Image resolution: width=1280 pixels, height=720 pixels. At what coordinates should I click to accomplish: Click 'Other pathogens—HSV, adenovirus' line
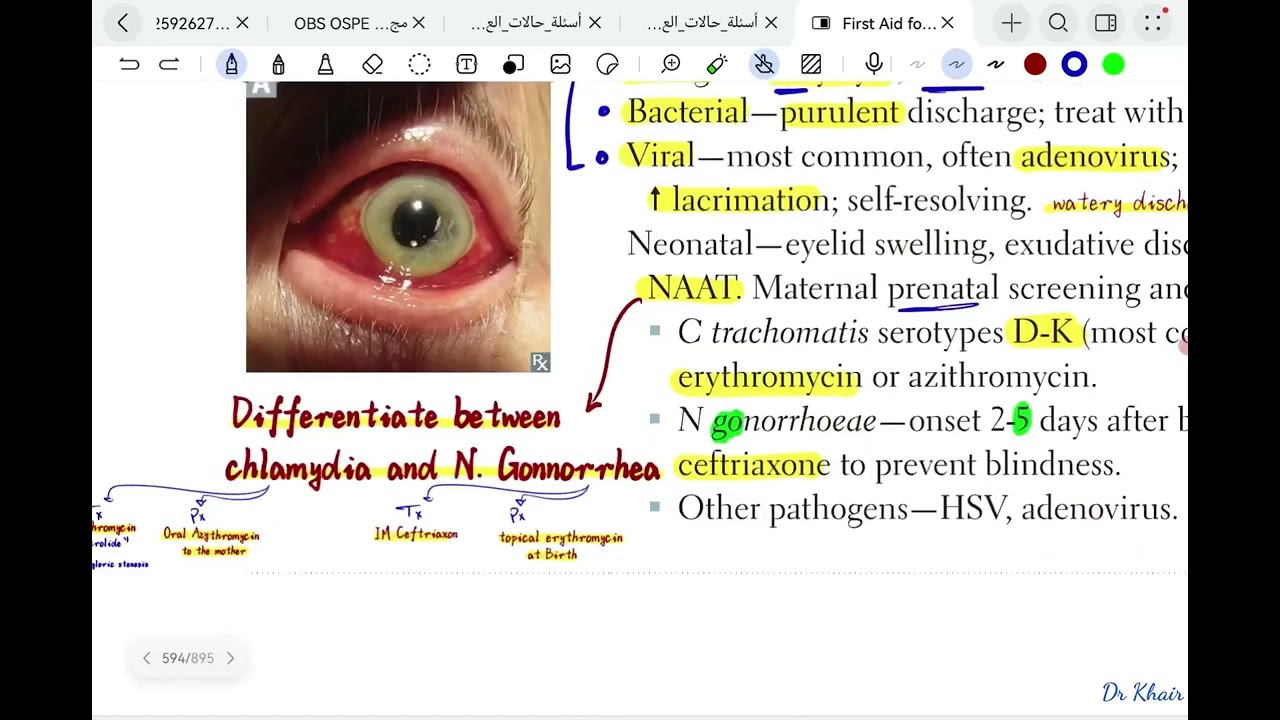927,509
